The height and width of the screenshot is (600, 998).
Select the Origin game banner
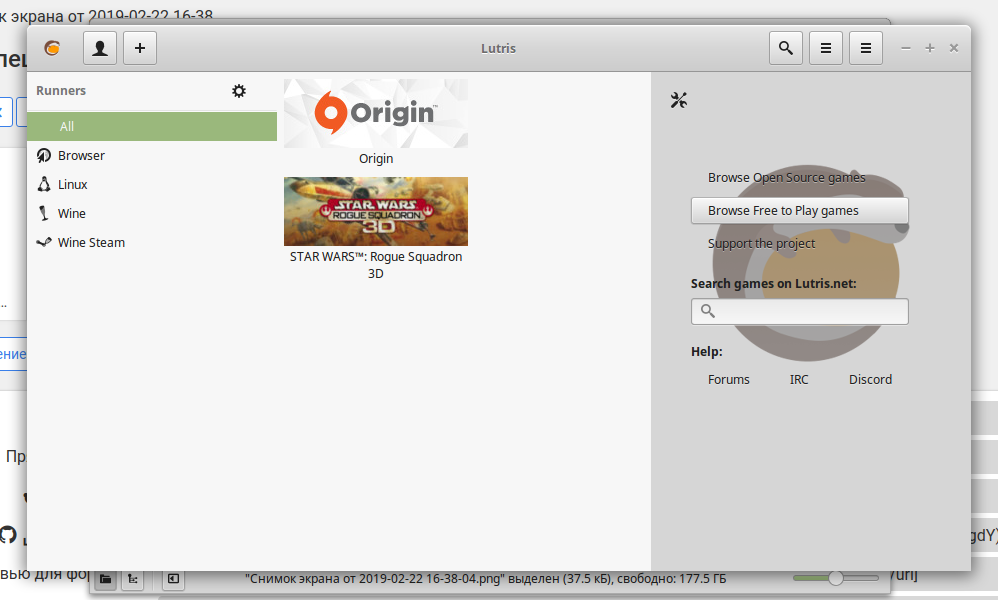click(376, 113)
